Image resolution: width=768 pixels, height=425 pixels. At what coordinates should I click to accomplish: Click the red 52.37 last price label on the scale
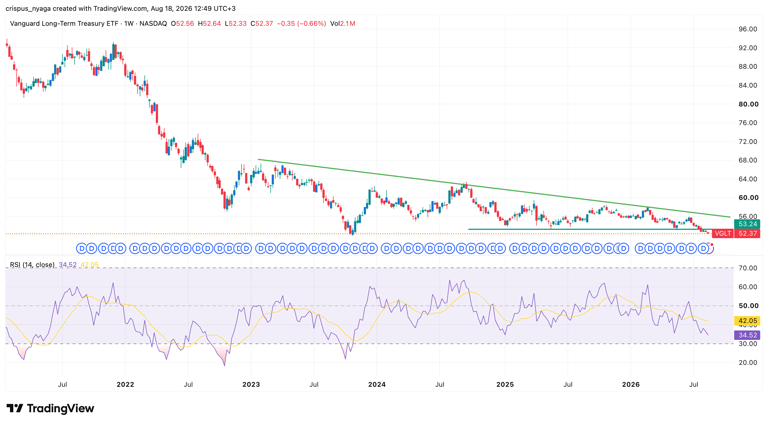747,234
